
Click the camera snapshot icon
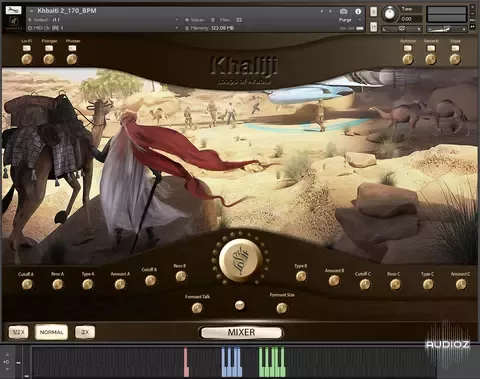point(343,11)
